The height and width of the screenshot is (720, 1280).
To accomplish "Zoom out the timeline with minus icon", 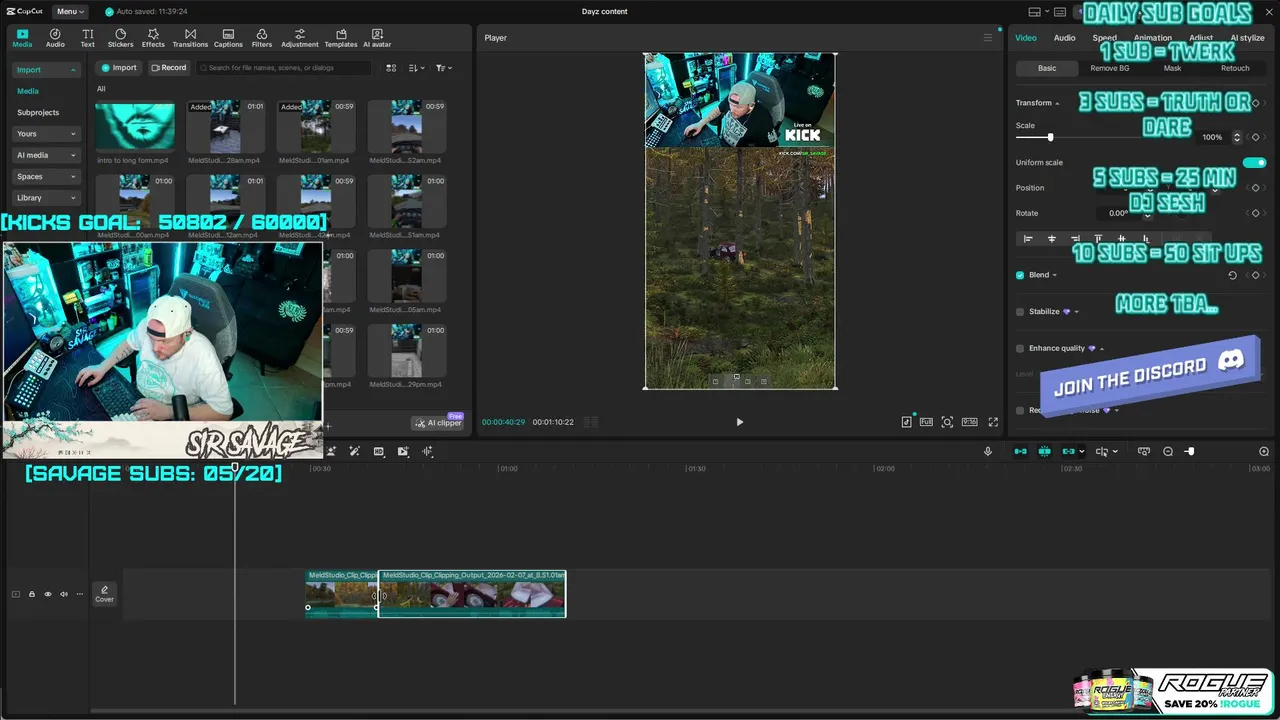I will click(1168, 452).
